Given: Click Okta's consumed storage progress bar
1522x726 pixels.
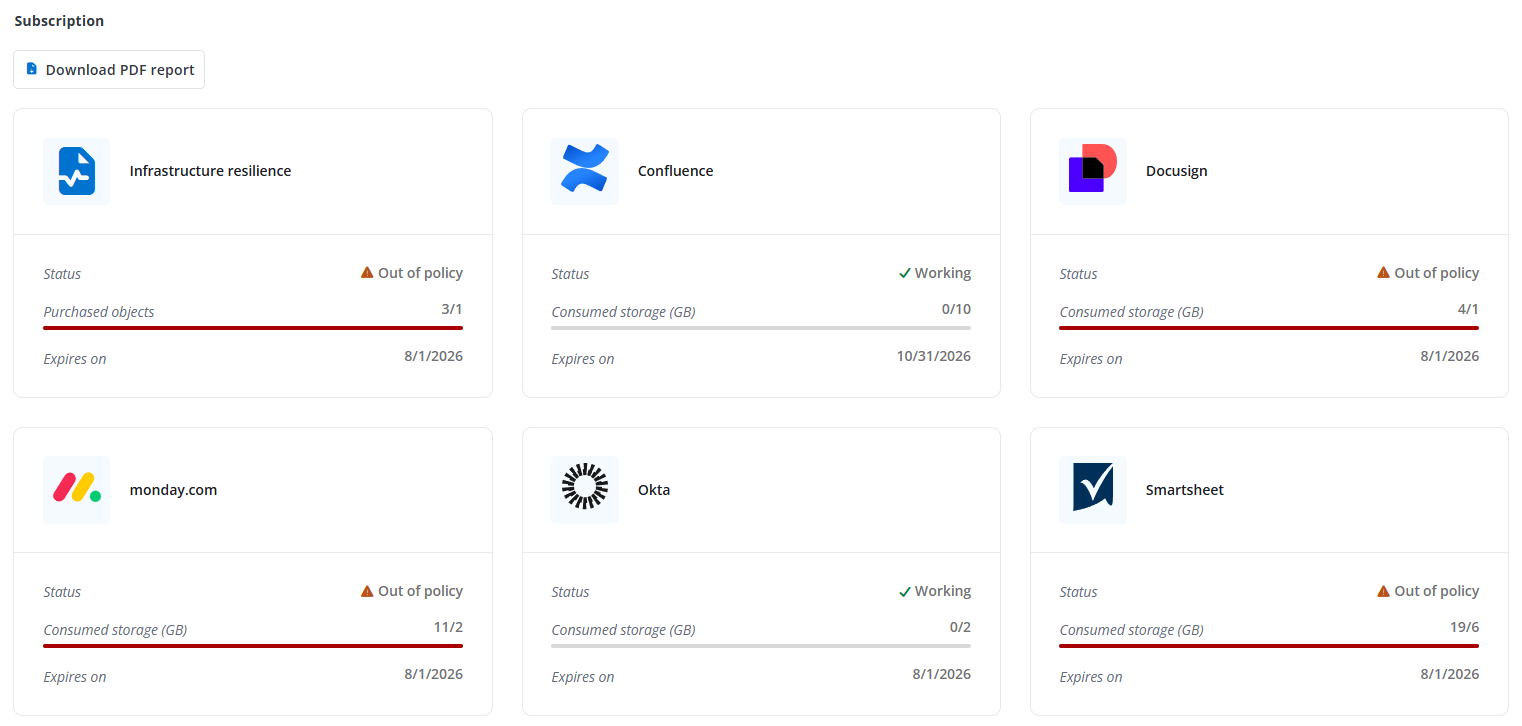Looking at the screenshot, I should point(760,645).
